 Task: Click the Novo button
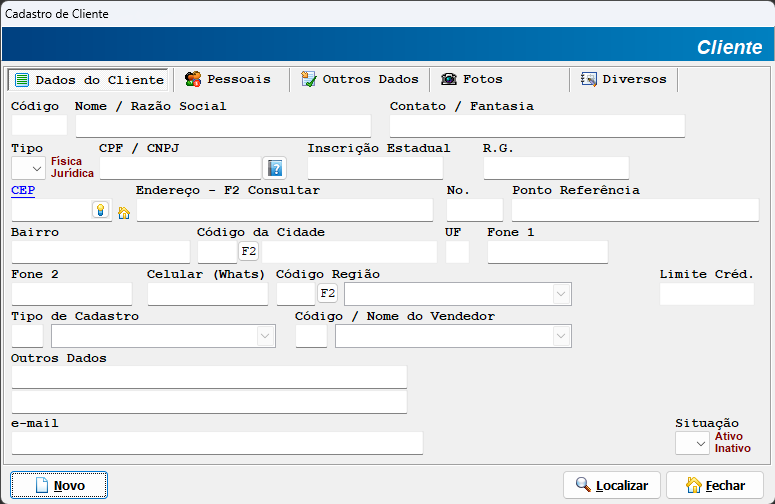pyautogui.click(x=59, y=486)
